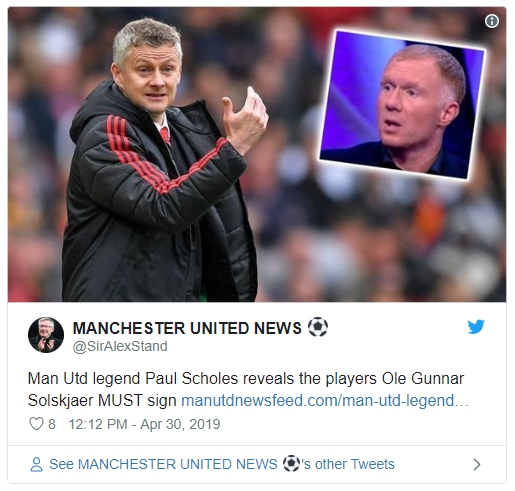Open the manutdnewsfeed.com article link
Screen dimensions: 515x491
tap(325, 400)
